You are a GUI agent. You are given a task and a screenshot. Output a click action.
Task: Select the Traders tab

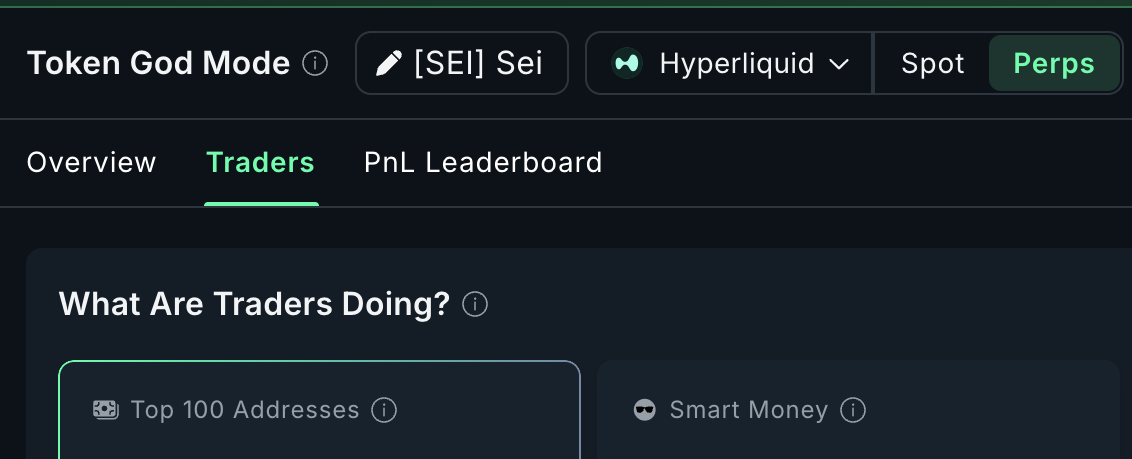[260, 162]
